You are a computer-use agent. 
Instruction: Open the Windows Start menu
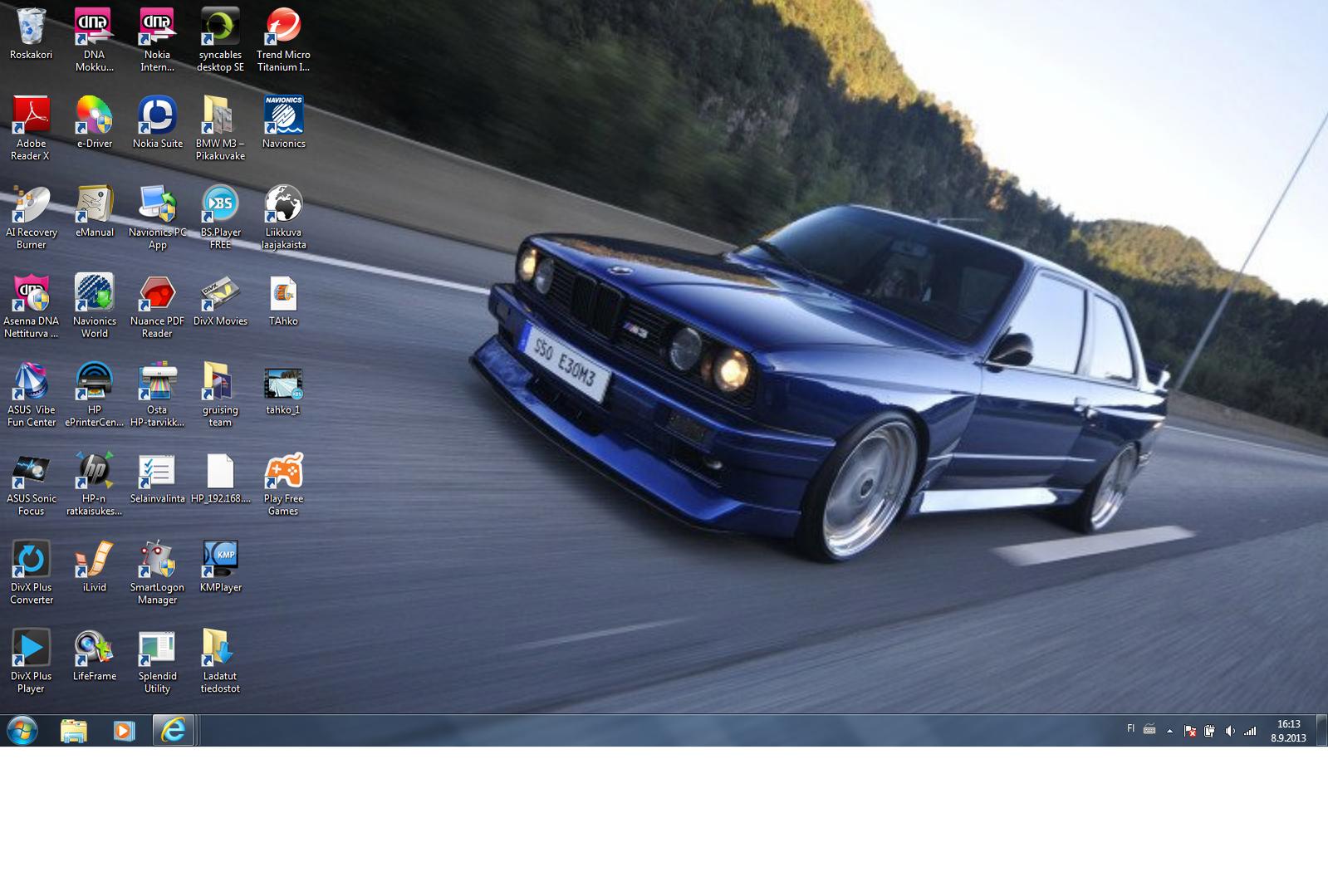coord(22,731)
